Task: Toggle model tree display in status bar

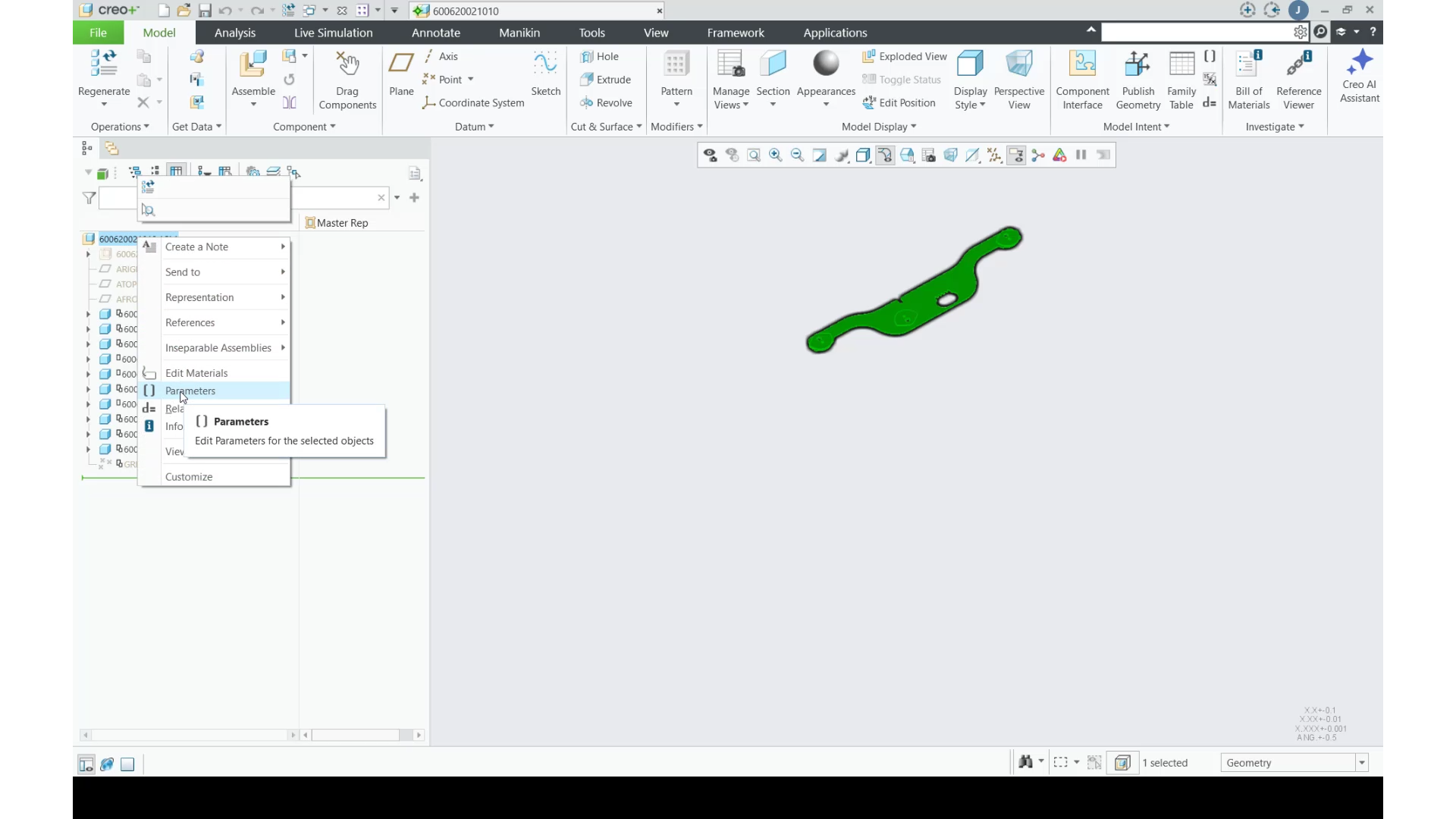Action: pos(86,764)
